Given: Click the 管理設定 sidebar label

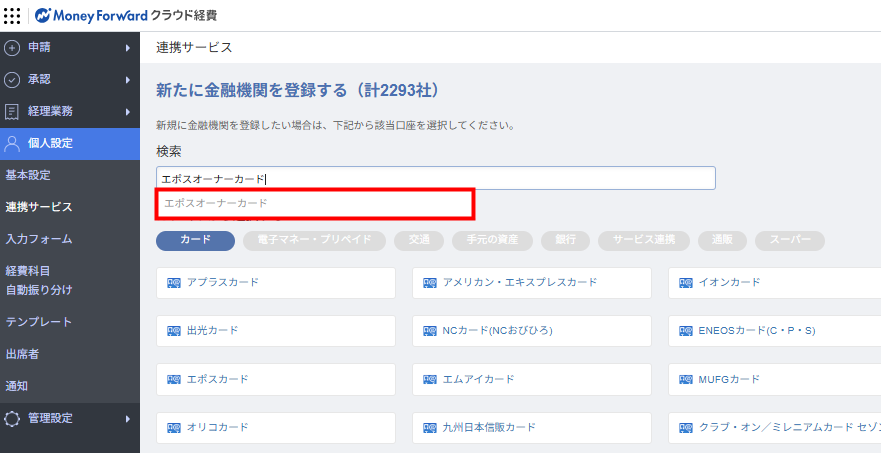Looking at the screenshot, I should (51, 419).
